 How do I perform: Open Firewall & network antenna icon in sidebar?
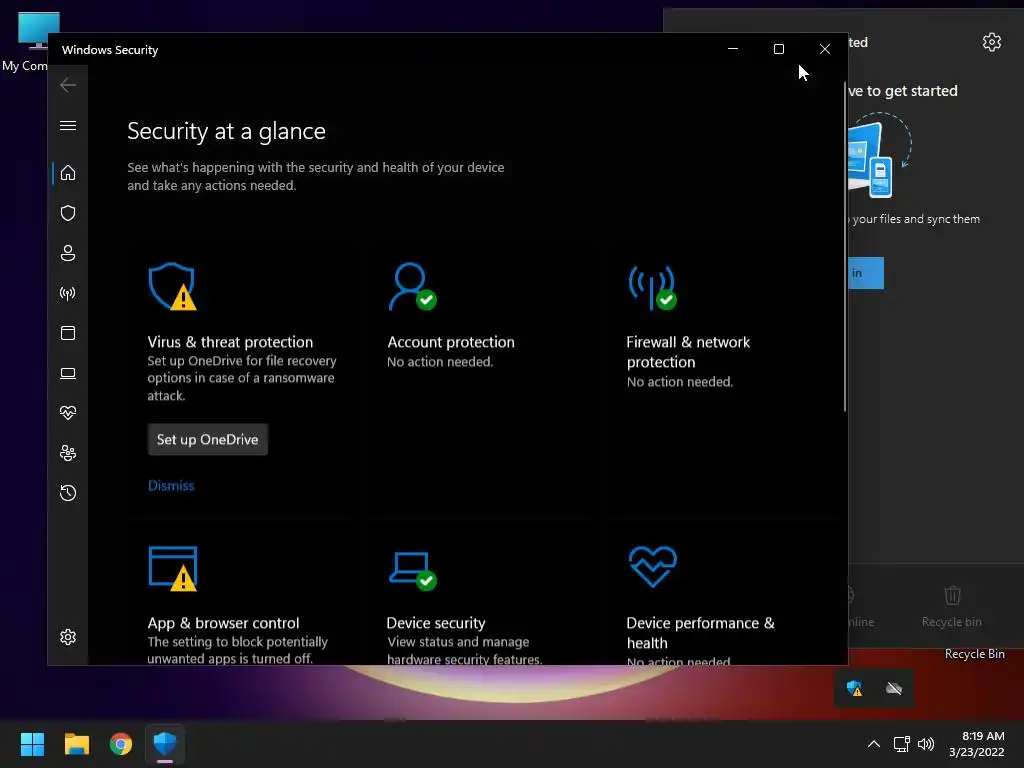68,293
